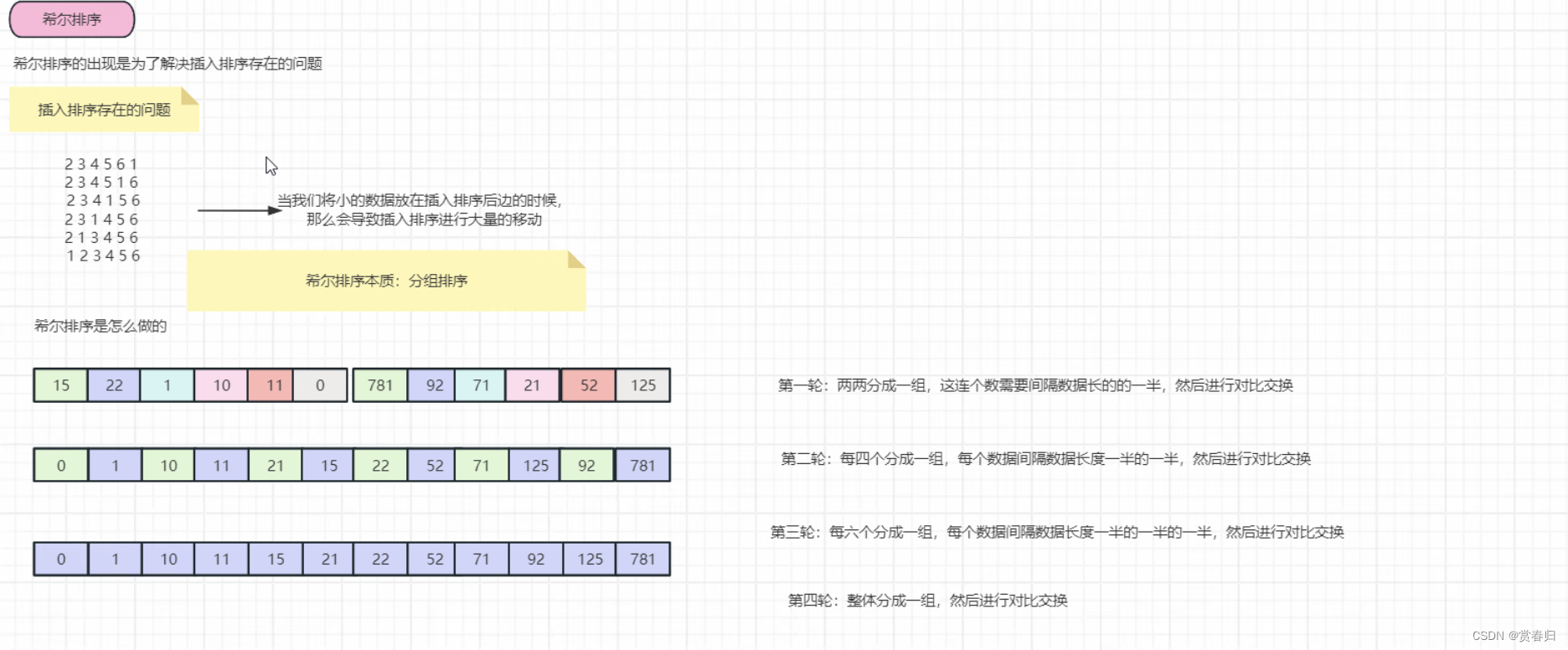Click the sequence line 2 3 1 4 5 6
1568x650 pixels.
[x=101, y=219]
